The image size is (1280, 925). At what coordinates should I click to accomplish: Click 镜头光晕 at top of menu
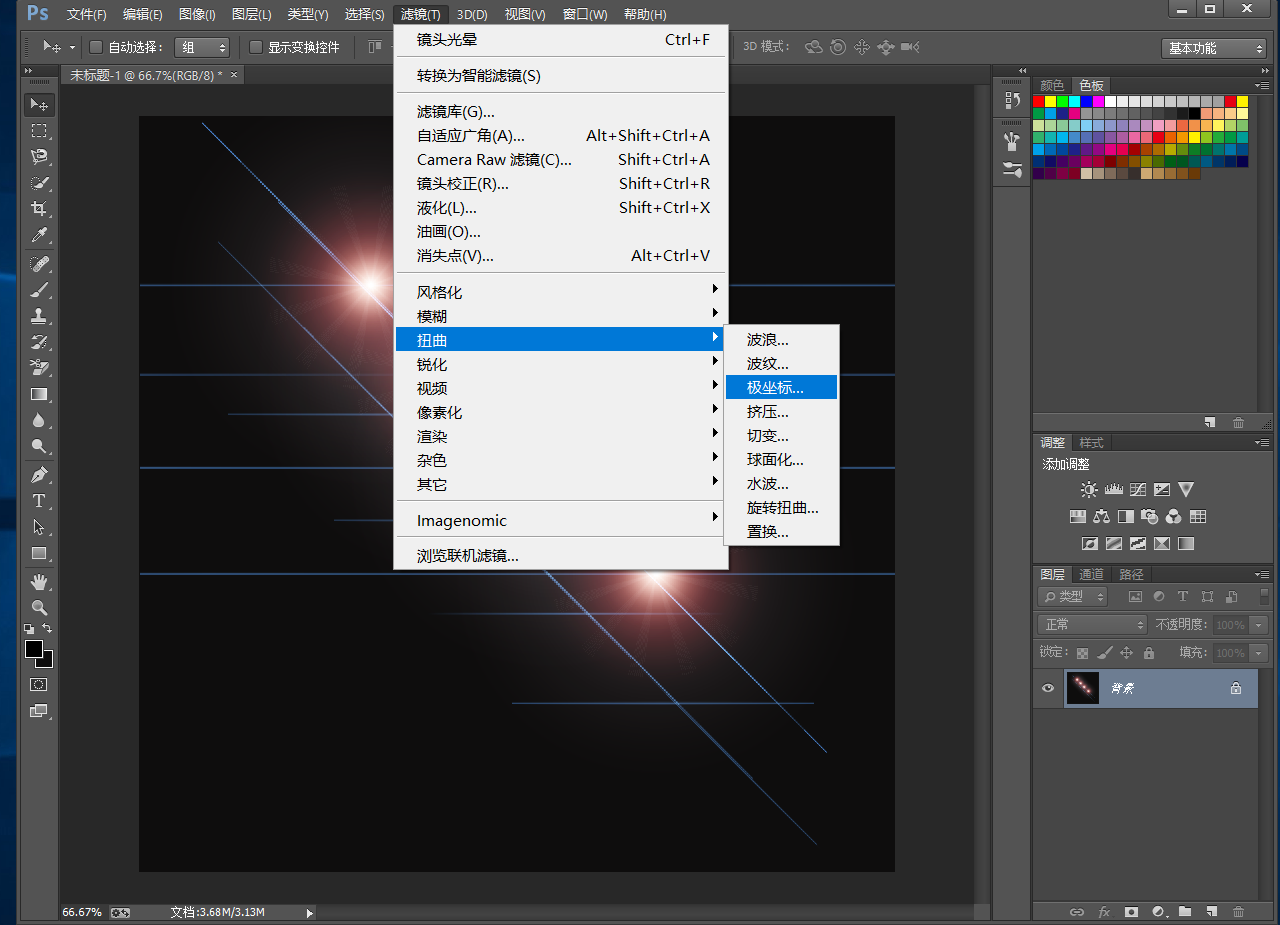click(x=561, y=40)
